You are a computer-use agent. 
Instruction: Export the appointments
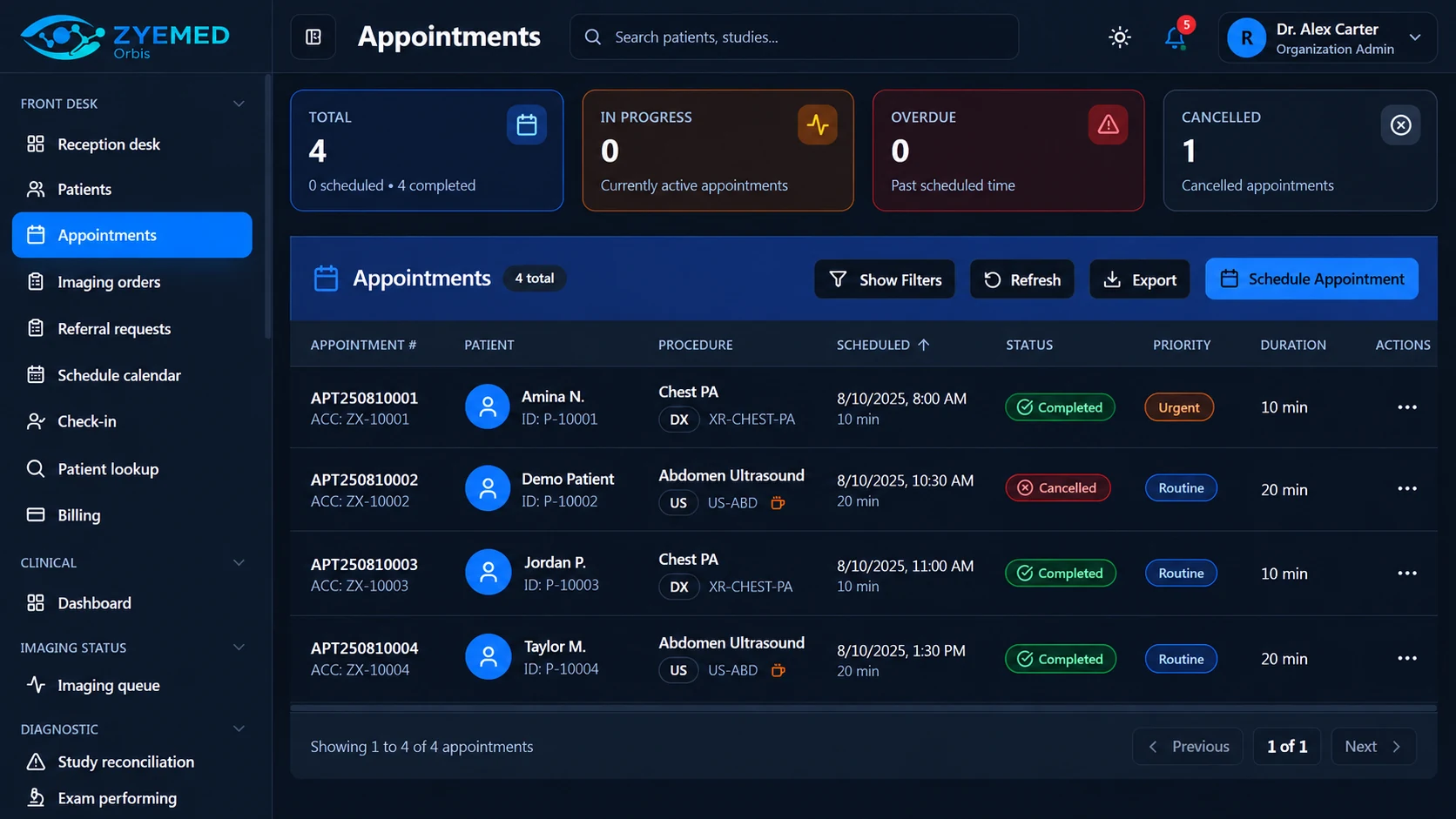[1140, 279]
